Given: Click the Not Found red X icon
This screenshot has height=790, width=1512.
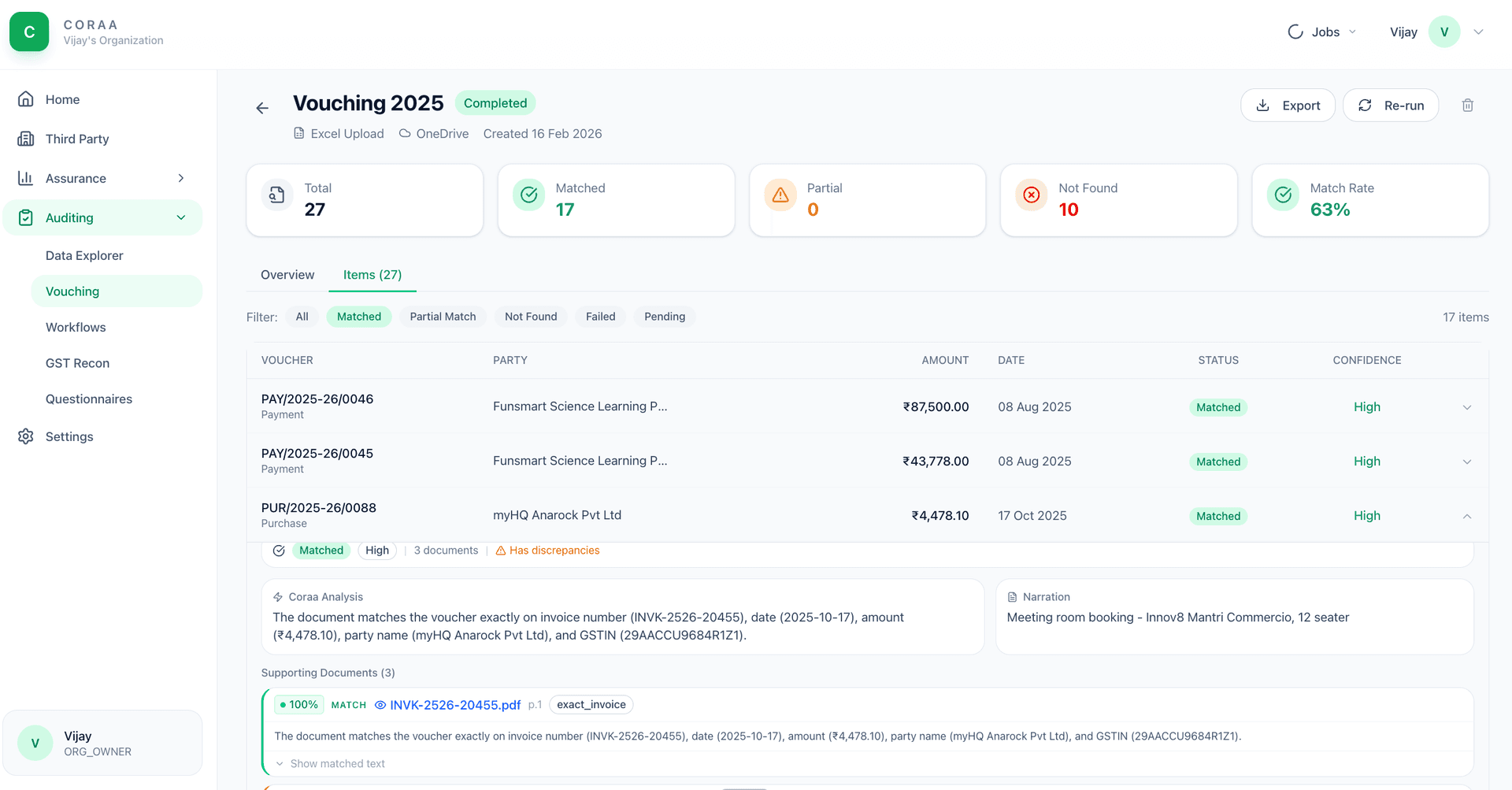Looking at the screenshot, I should (x=1031, y=195).
